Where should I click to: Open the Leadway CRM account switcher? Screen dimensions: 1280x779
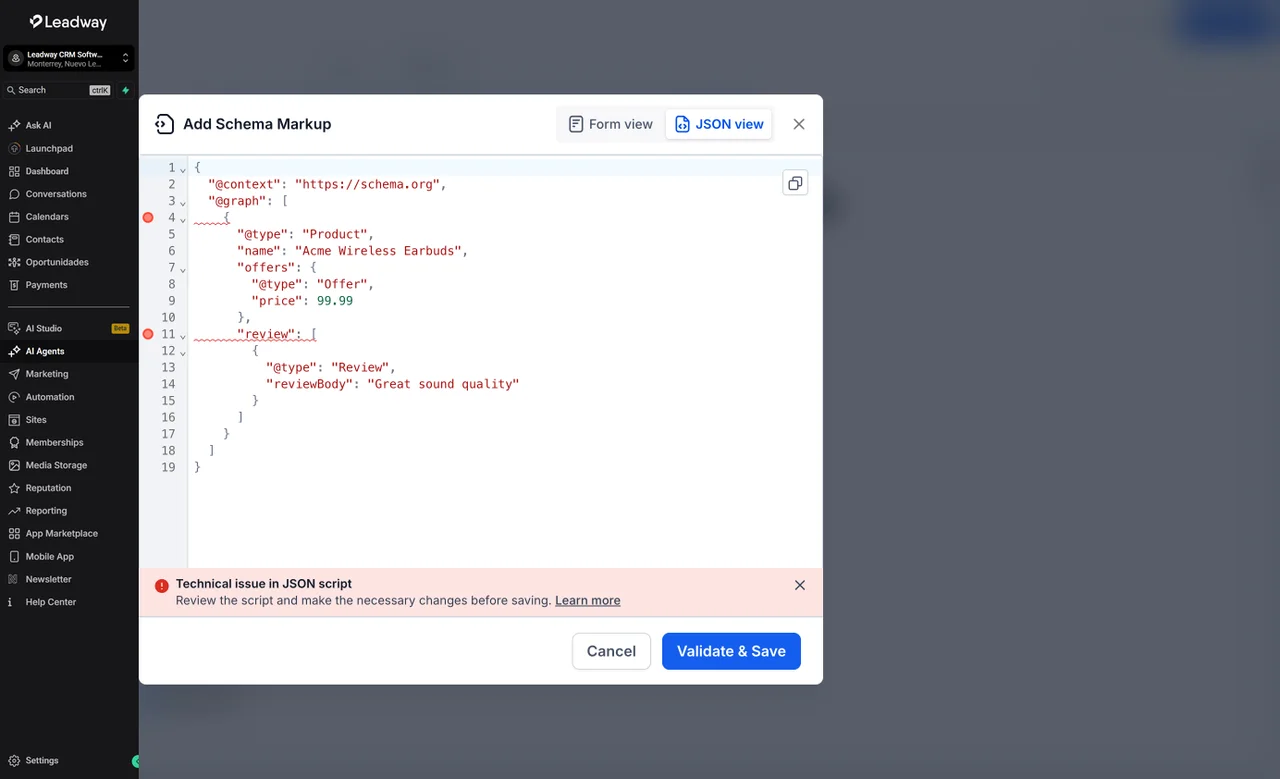[69, 58]
